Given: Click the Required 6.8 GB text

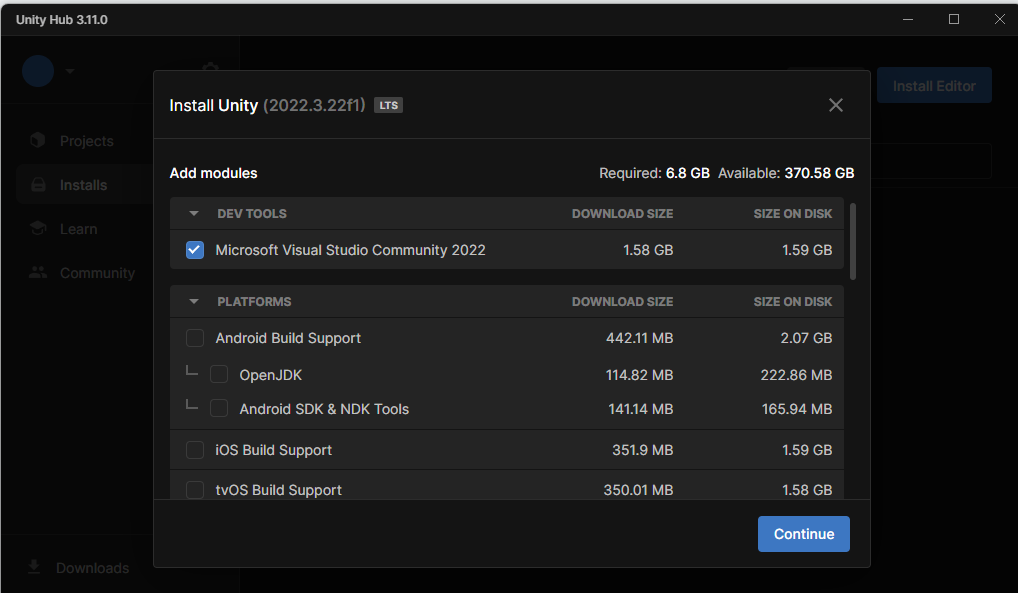Looking at the screenshot, I should tap(654, 173).
